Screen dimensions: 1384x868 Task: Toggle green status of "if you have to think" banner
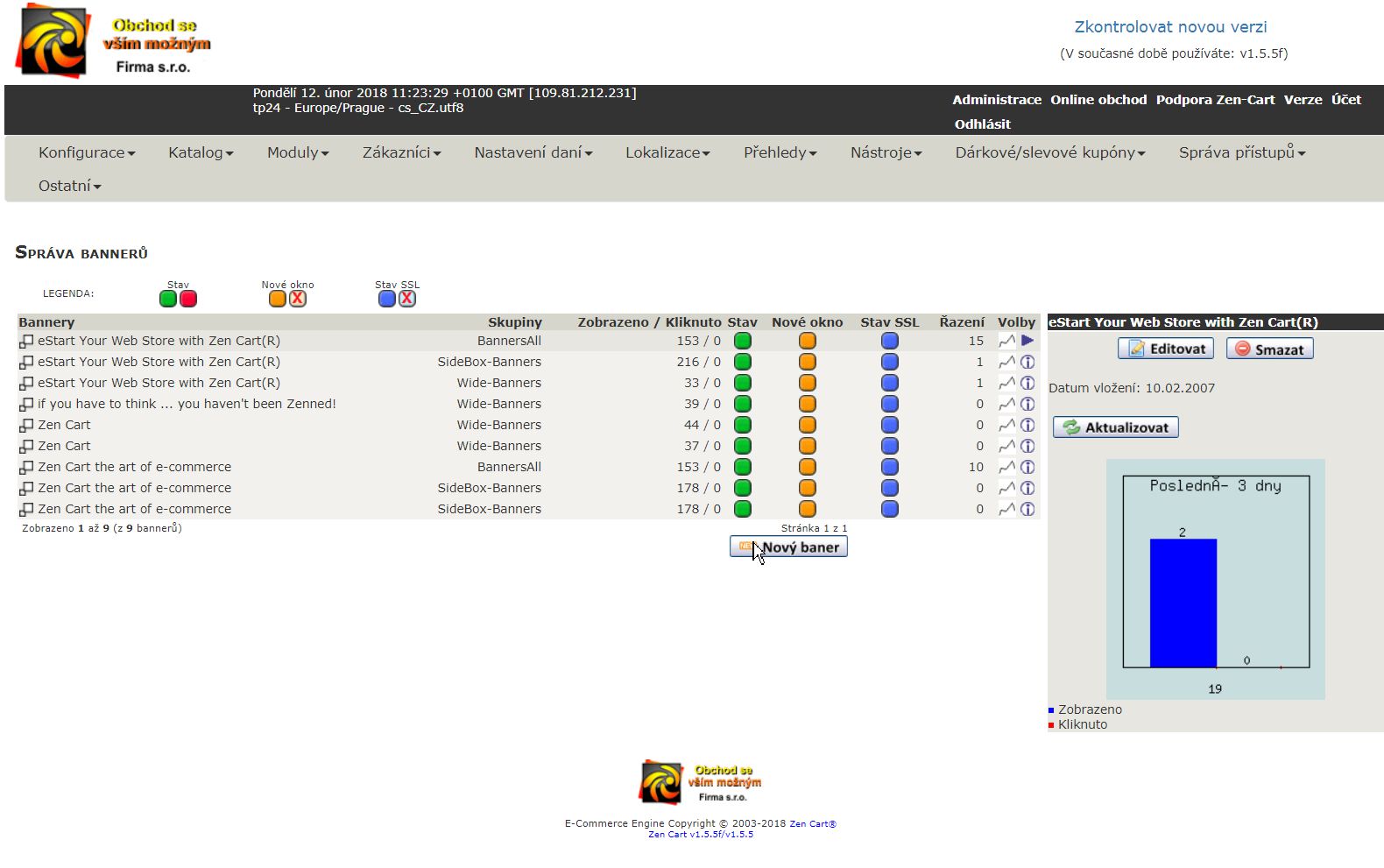pos(742,404)
